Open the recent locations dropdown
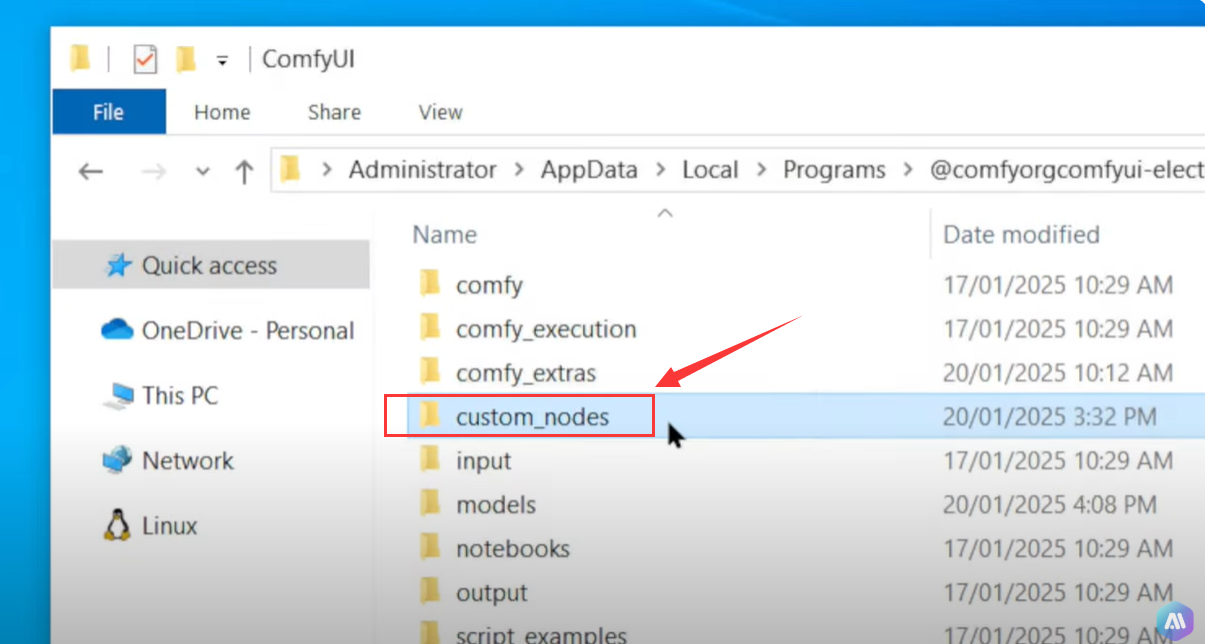 pos(203,172)
